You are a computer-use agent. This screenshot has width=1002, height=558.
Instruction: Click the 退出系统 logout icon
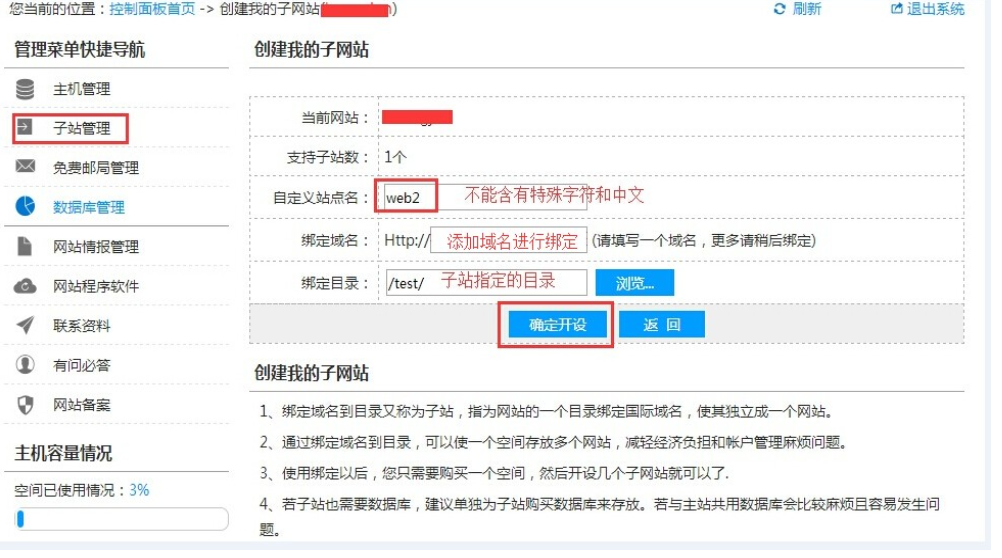tap(897, 9)
